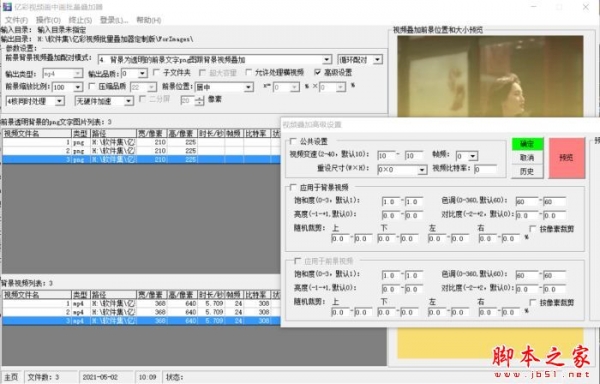
Task: Open the 帧频 dropdown in advanced settings
Action: [473, 156]
